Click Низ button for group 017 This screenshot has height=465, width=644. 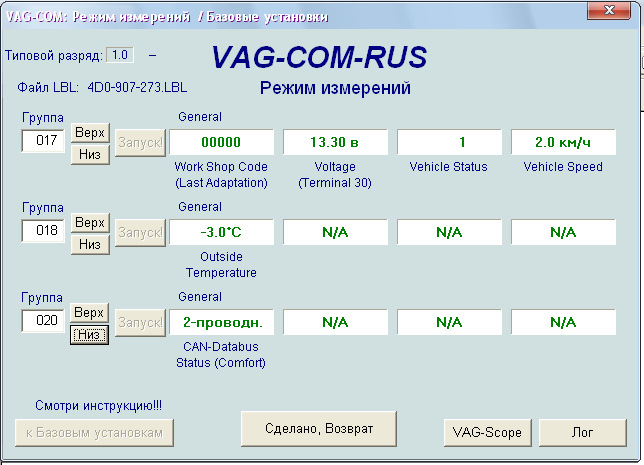coord(90,154)
